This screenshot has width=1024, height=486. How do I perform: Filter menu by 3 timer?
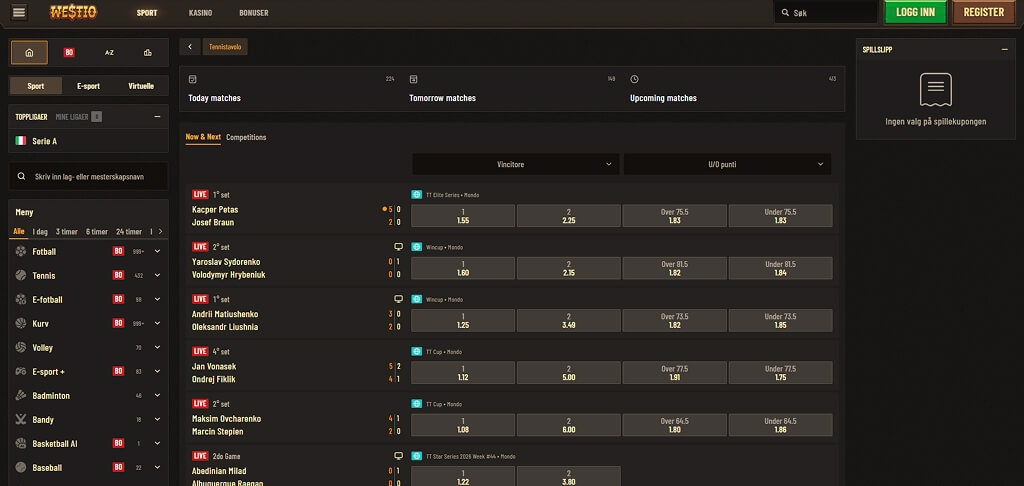click(66, 231)
